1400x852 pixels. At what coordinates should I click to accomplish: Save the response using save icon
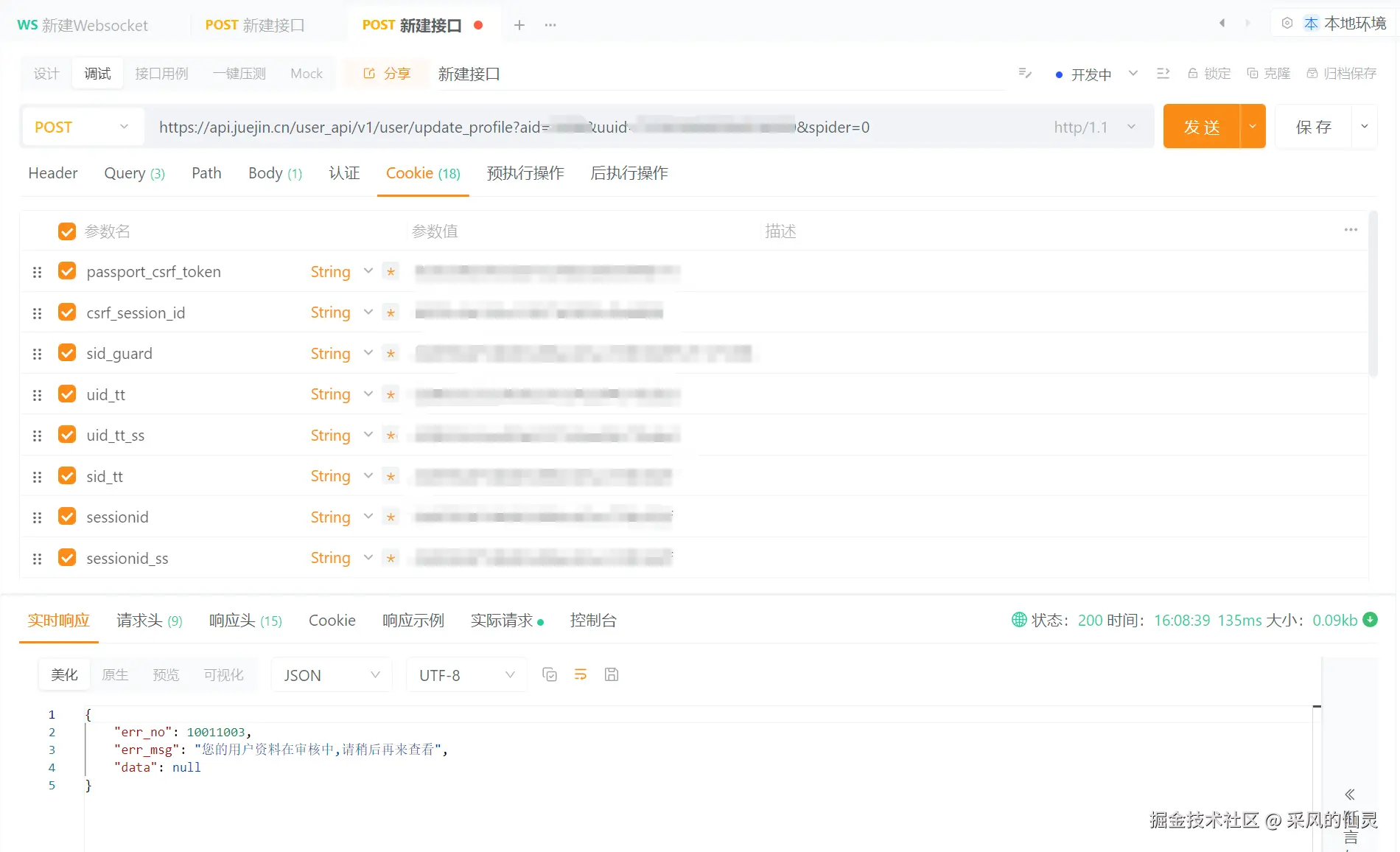coord(611,674)
